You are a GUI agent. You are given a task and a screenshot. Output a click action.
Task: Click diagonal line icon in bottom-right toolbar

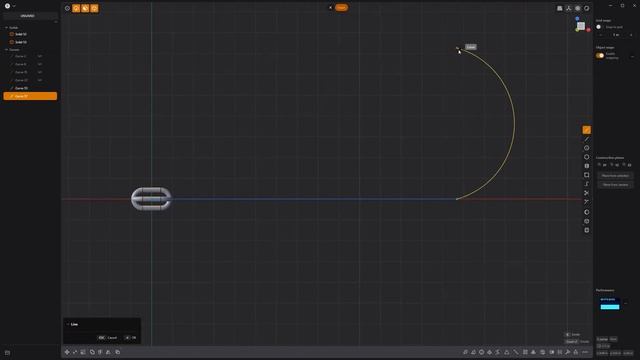click(x=516, y=352)
